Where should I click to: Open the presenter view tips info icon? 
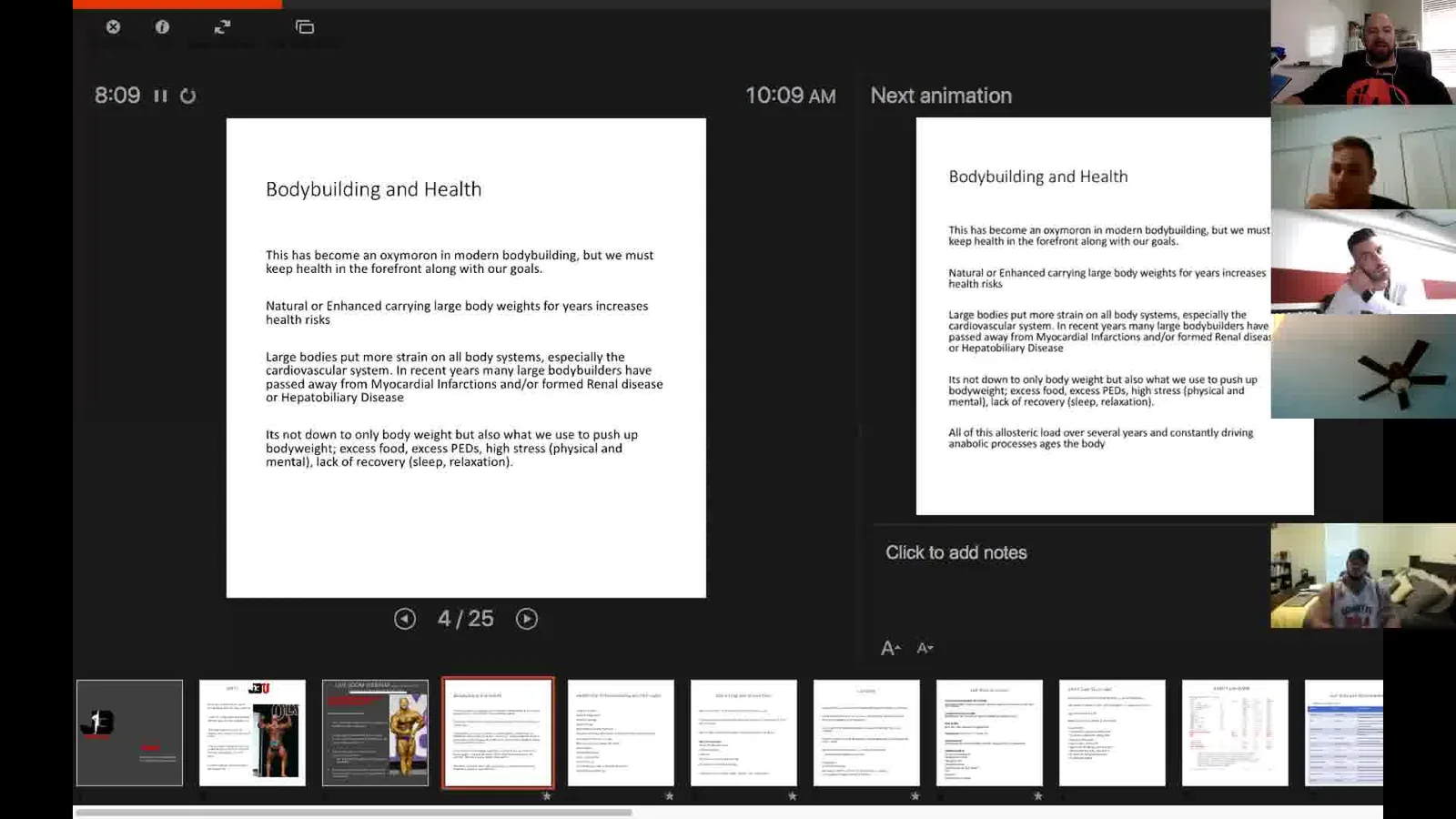(162, 27)
